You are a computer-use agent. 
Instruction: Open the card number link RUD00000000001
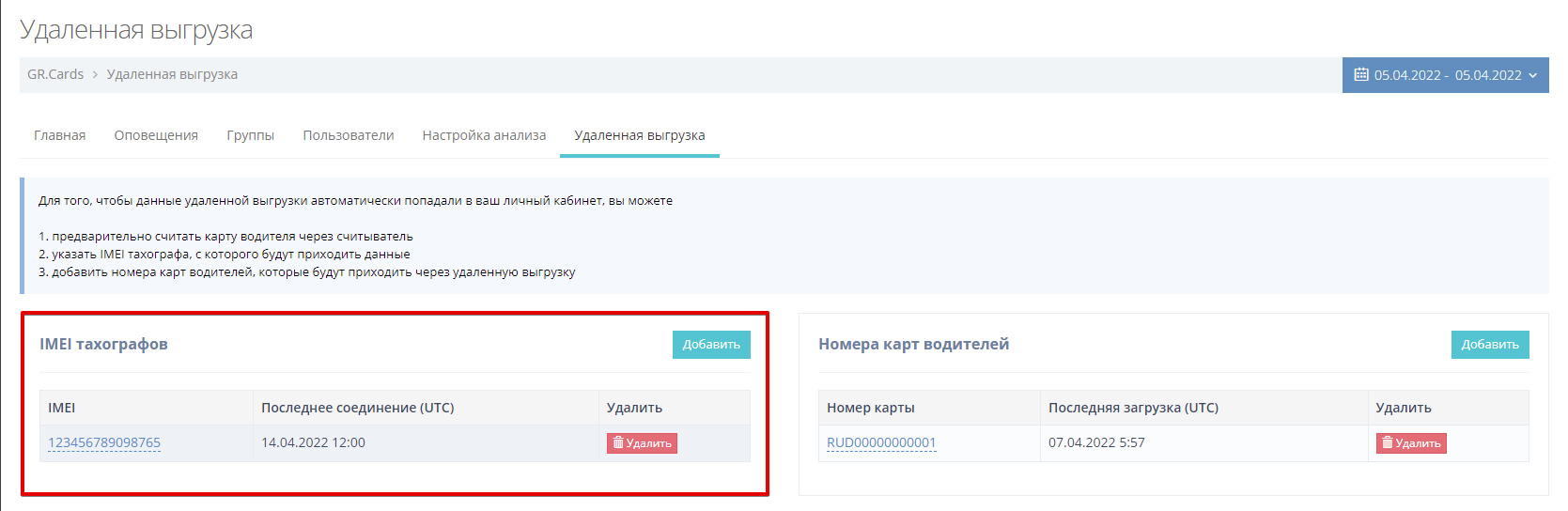pyautogui.click(x=880, y=442)
